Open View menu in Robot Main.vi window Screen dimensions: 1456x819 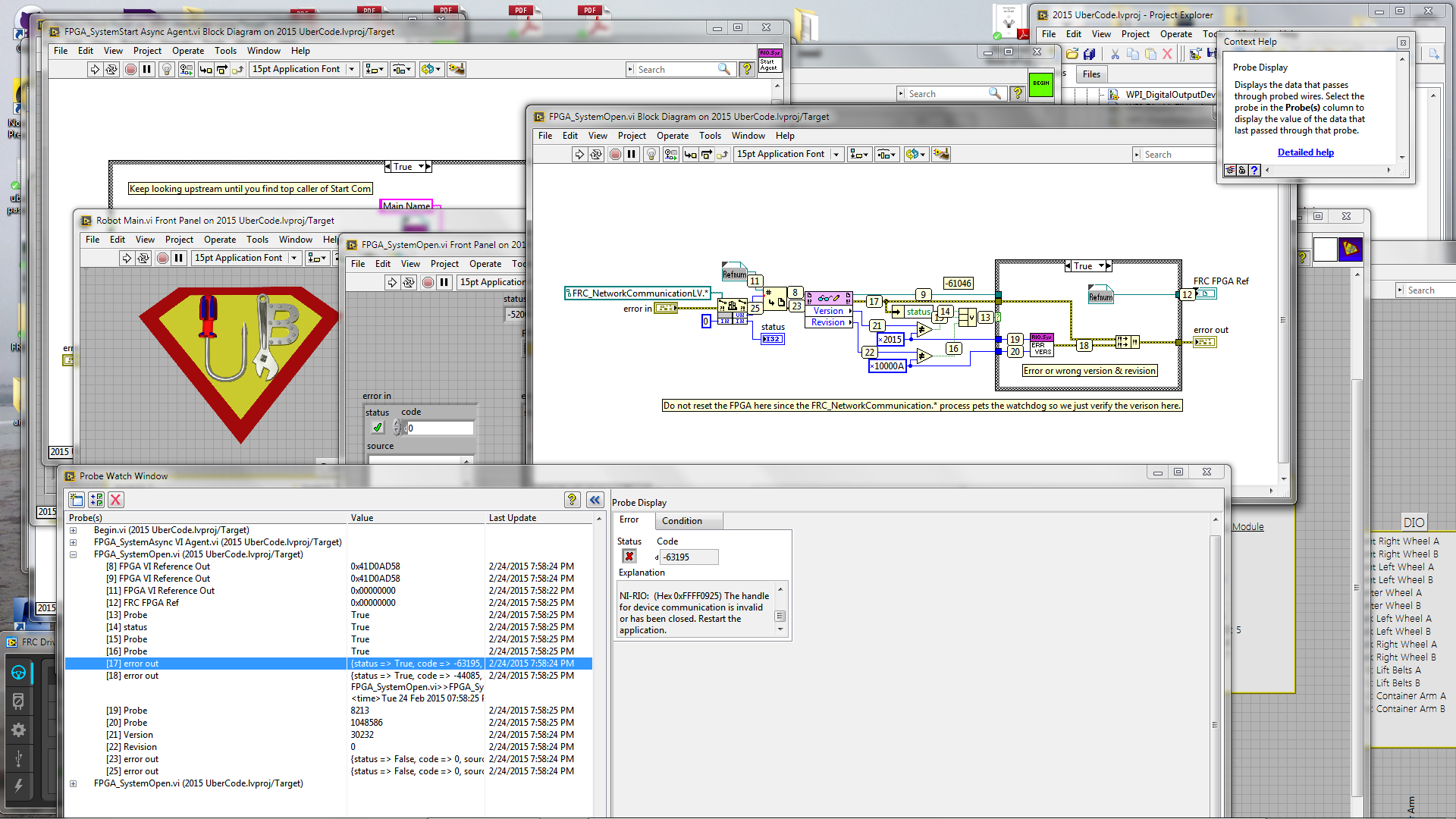[x=145, y=240]
